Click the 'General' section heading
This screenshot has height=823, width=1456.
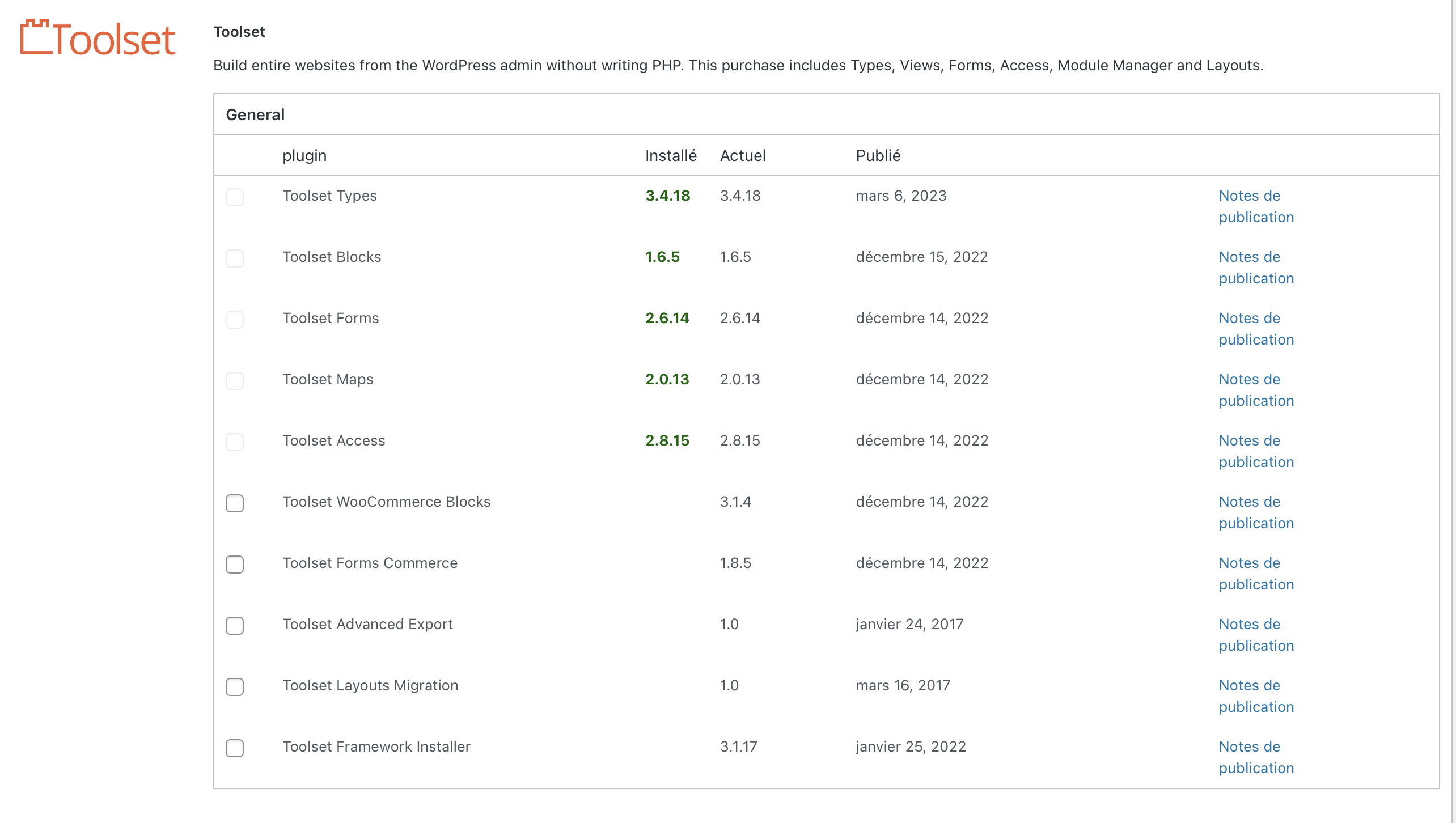tap(255, 114)
